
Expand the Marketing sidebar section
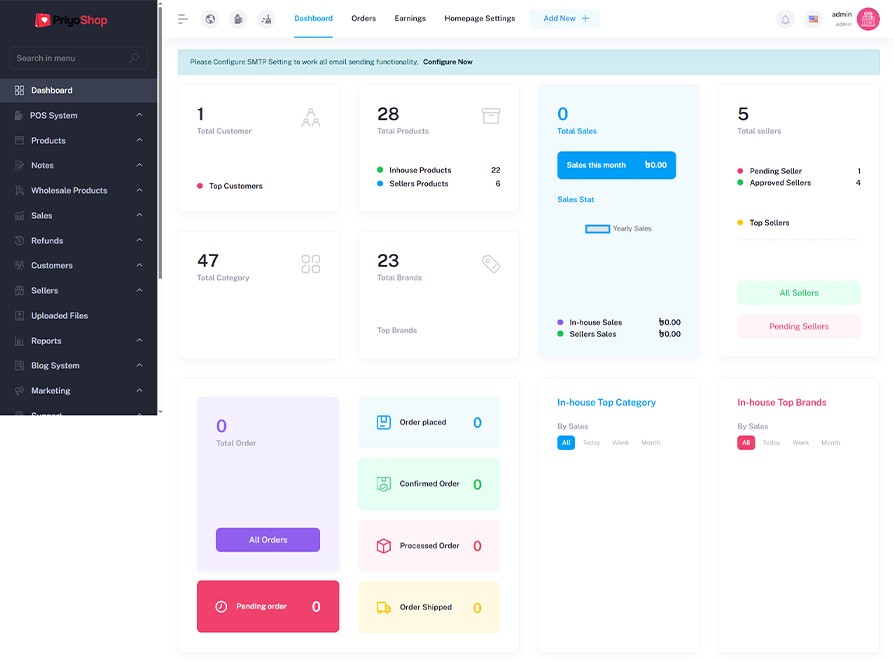pyautogui.click(x=139, y=390)
